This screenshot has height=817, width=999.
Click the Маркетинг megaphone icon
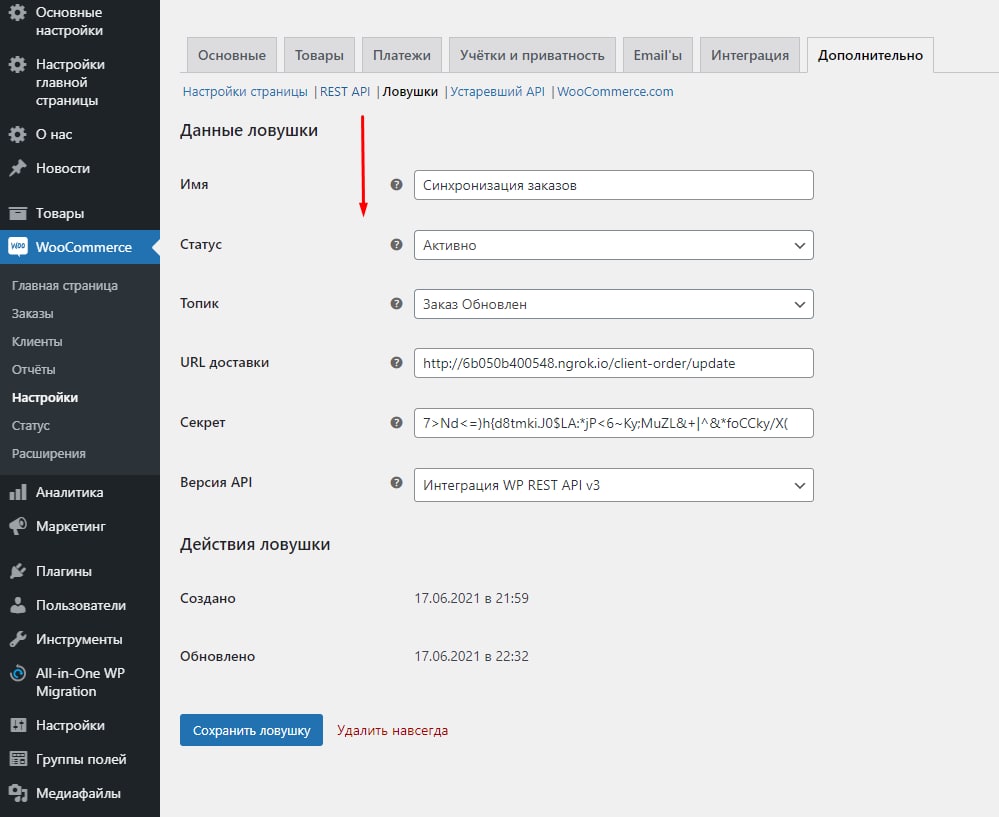point(17,526)
